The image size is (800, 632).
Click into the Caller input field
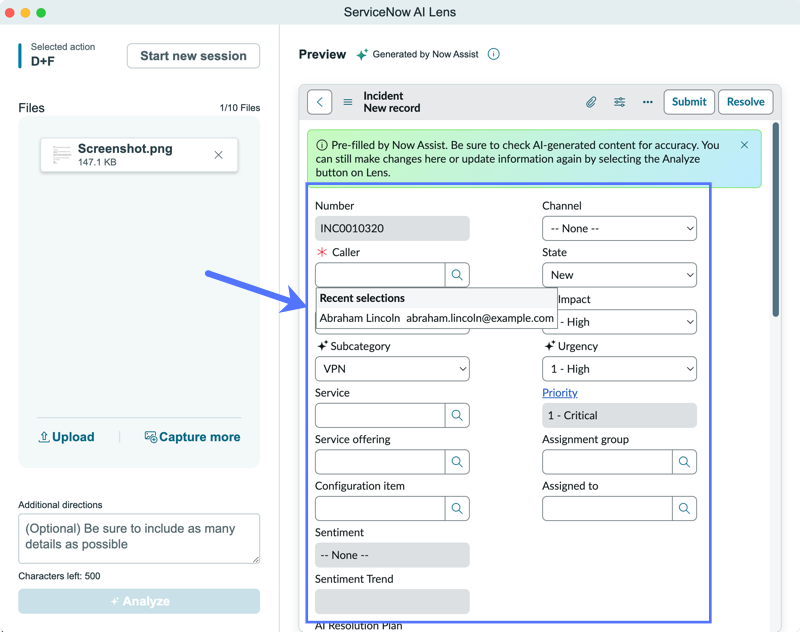[380, 275]
